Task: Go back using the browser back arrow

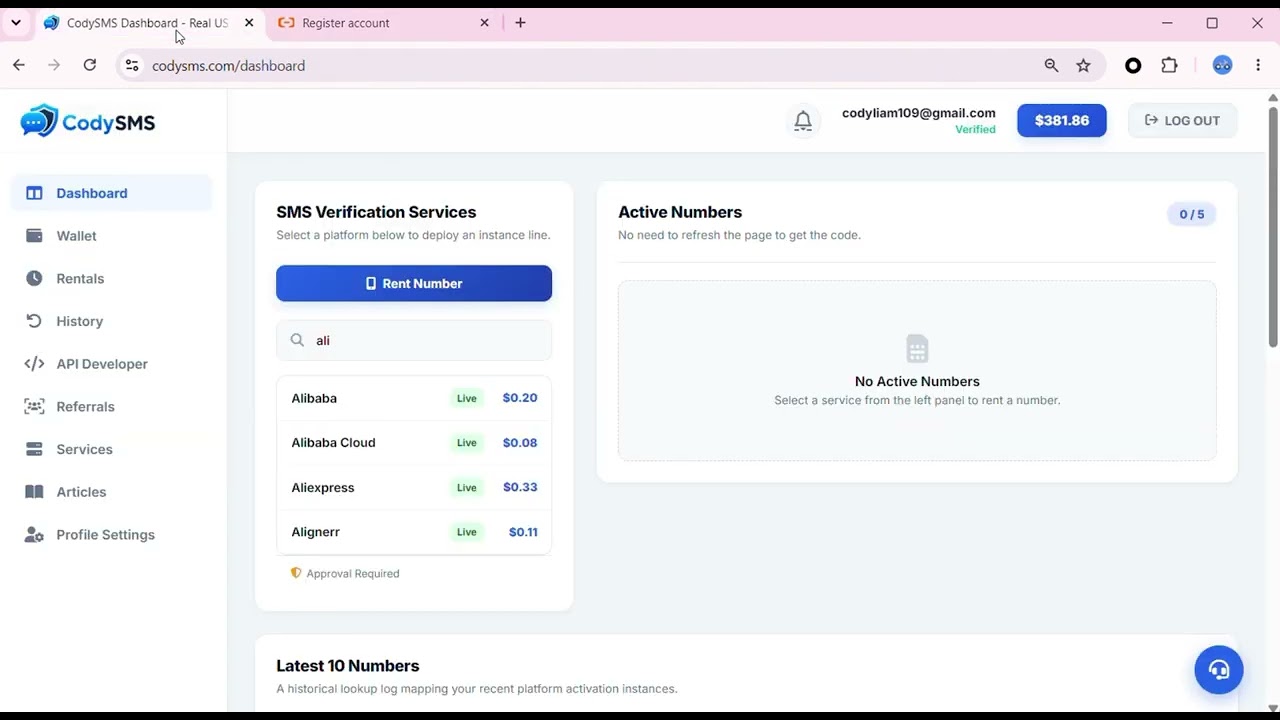Action: pyautogui.click(x=19, y=65)
